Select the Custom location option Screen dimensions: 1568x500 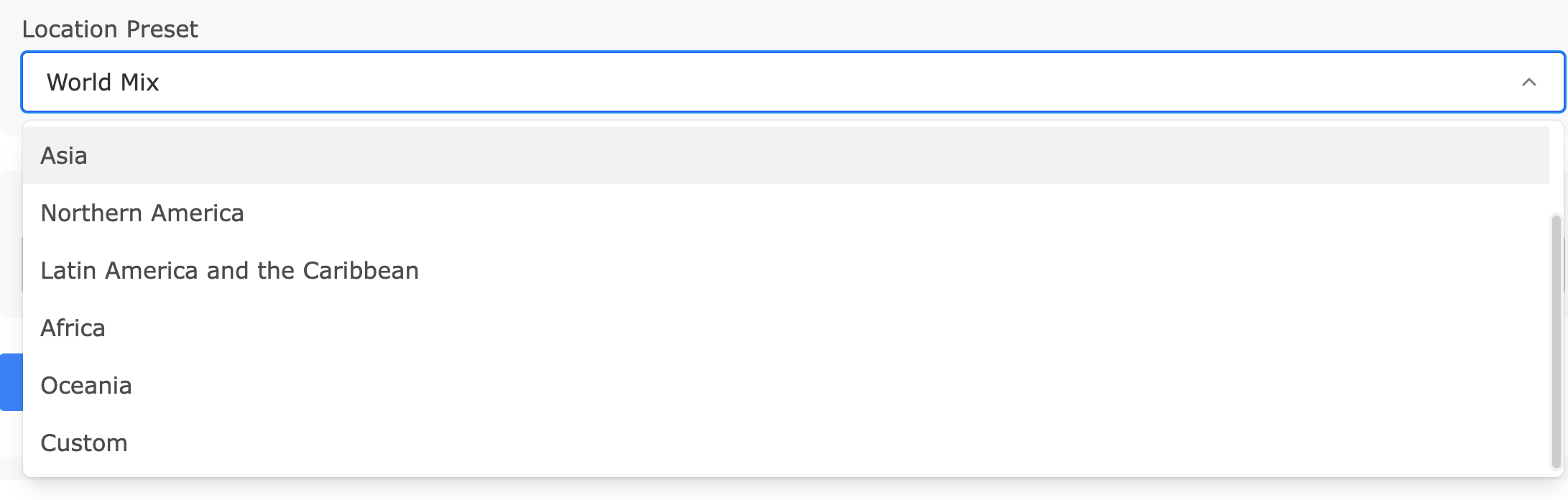(84, 443)
